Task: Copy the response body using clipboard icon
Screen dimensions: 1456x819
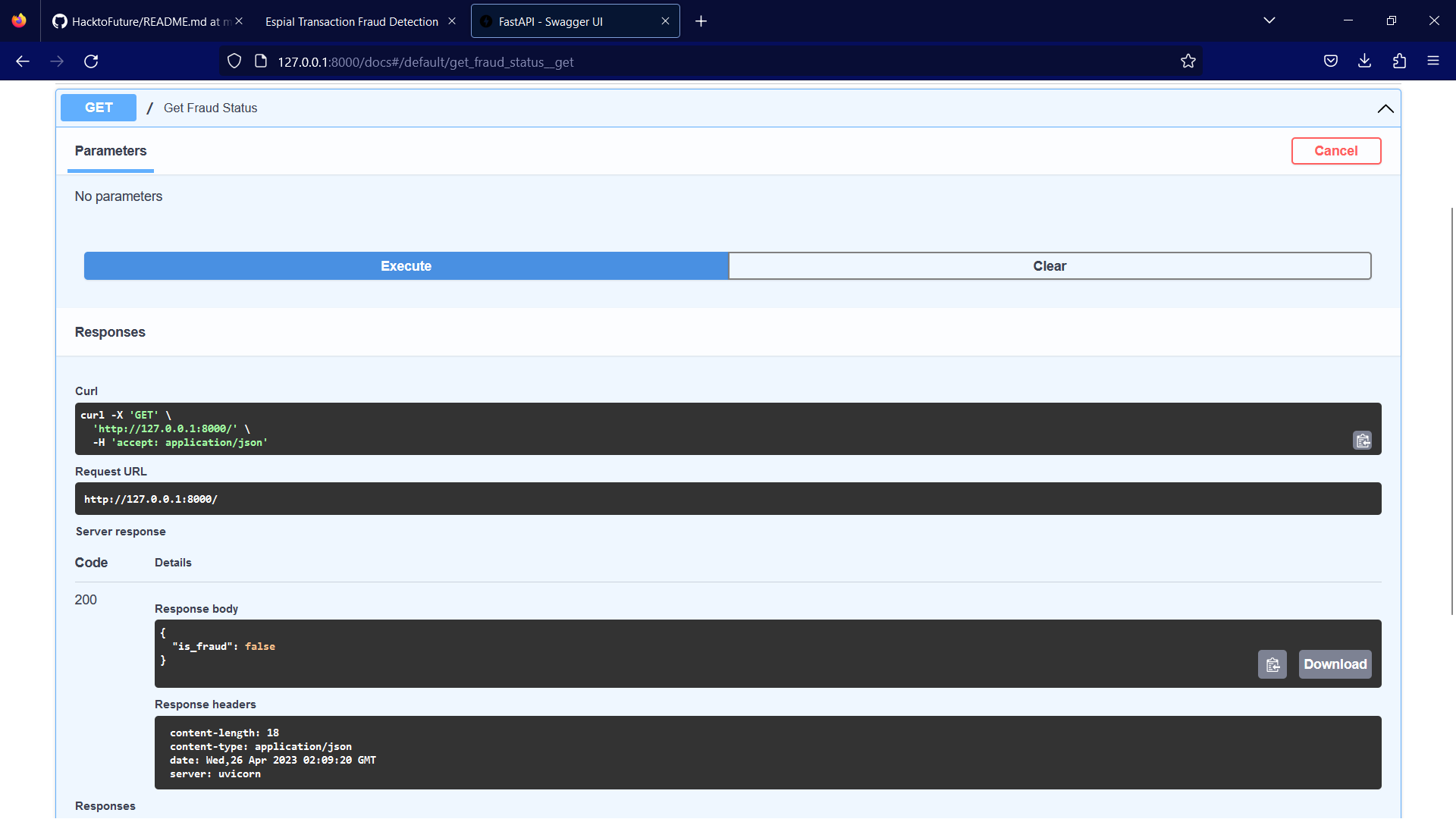Action: coord(1272,664)
